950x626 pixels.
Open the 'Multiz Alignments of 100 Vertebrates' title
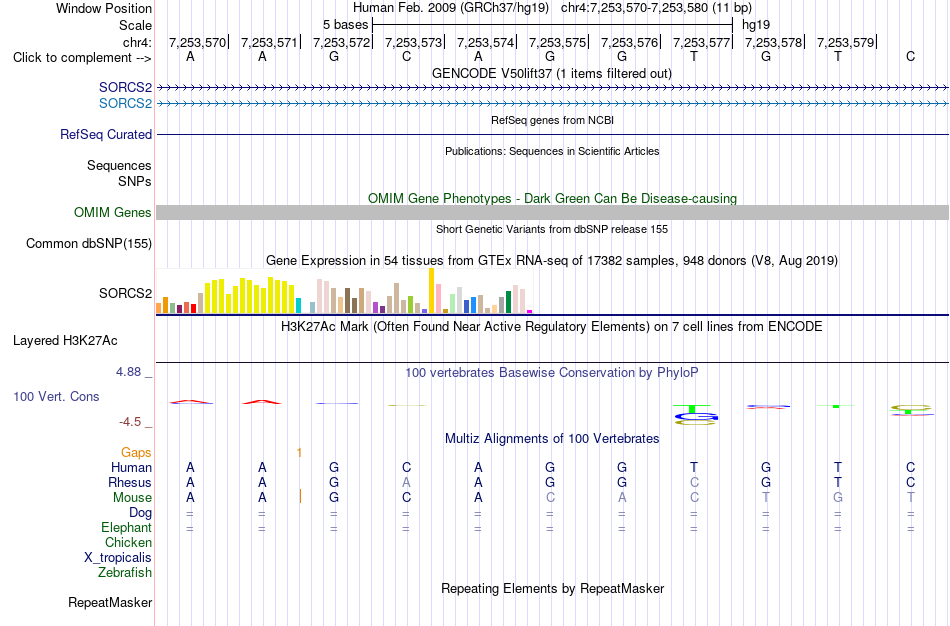click(552, 438)
